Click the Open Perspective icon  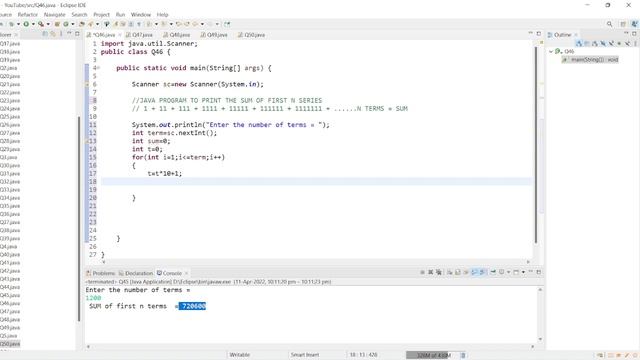click(623, 24)
